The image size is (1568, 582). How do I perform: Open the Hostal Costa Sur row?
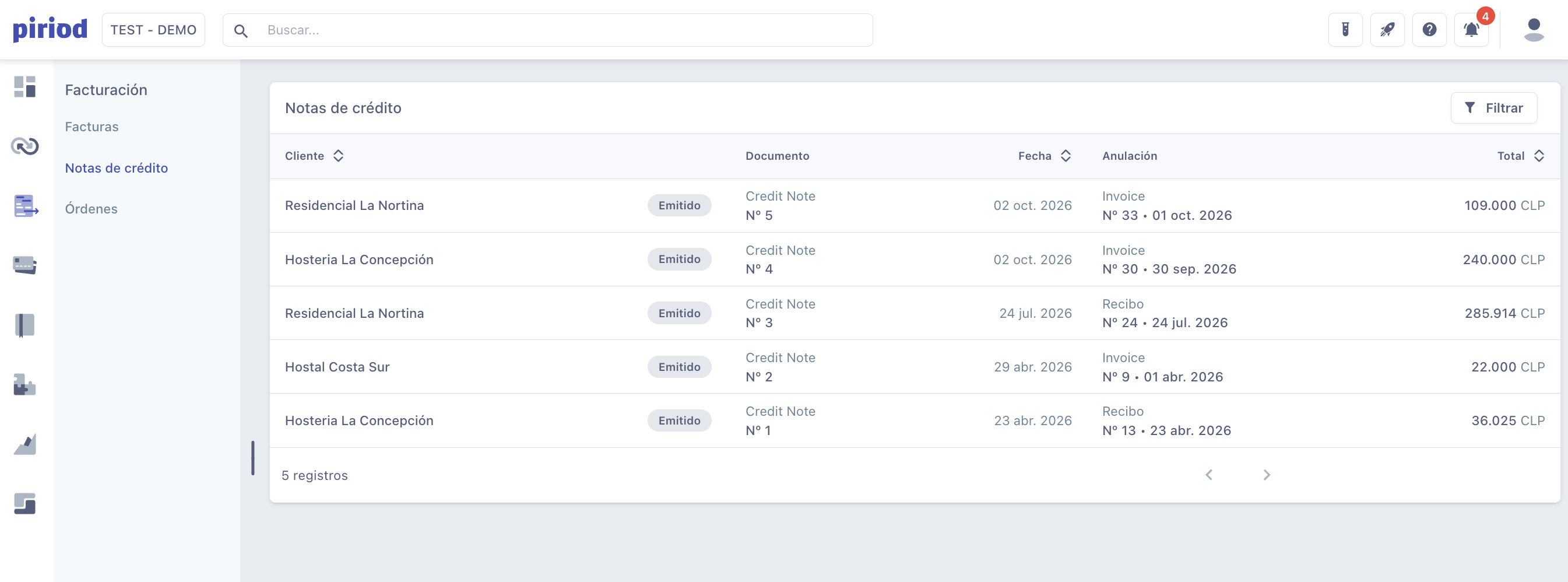[915, 366]
